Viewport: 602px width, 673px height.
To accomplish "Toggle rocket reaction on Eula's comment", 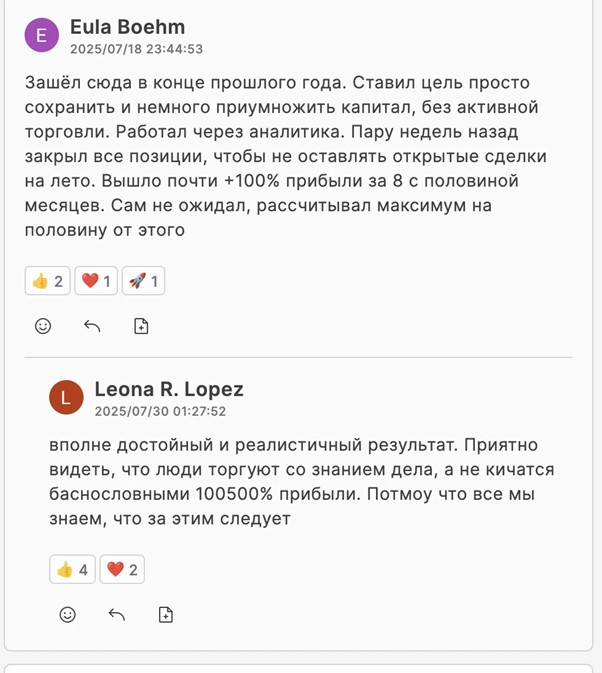I will [143, 281].
